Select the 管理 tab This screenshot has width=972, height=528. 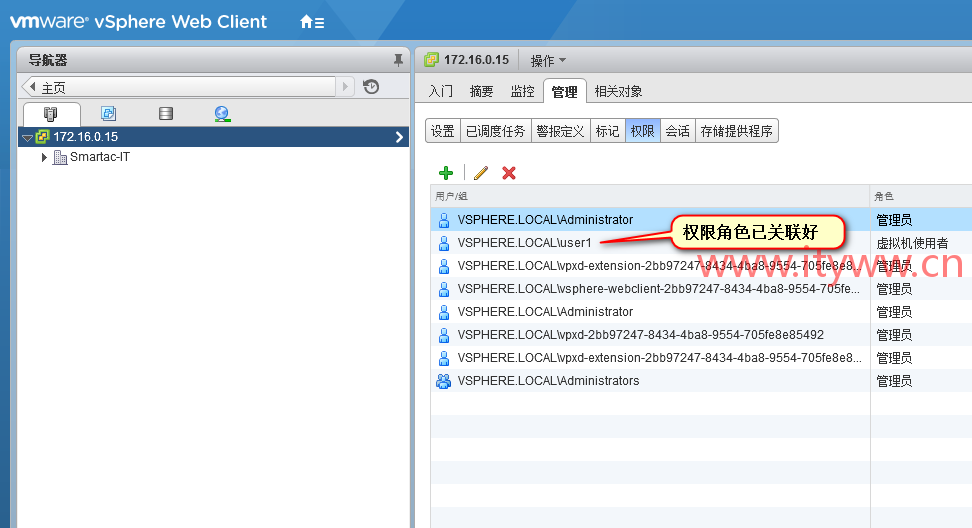565,92
